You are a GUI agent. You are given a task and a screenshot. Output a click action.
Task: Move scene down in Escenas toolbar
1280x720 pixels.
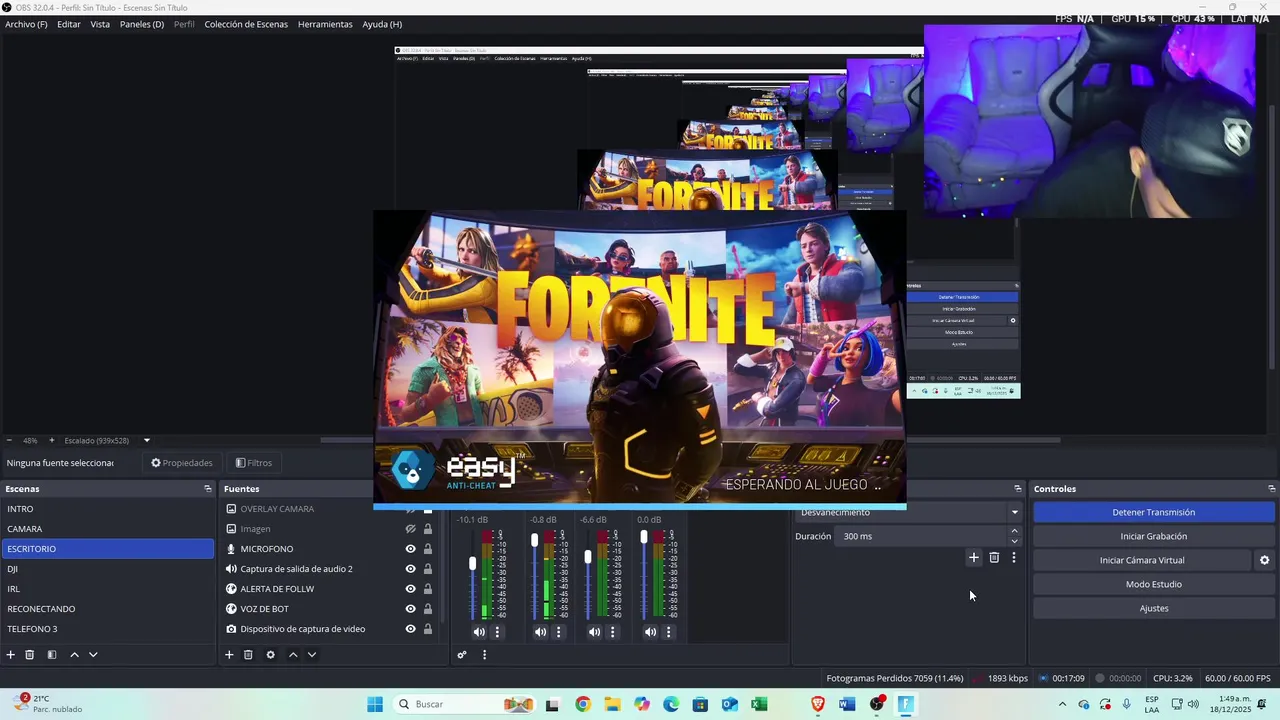[93, 655]
